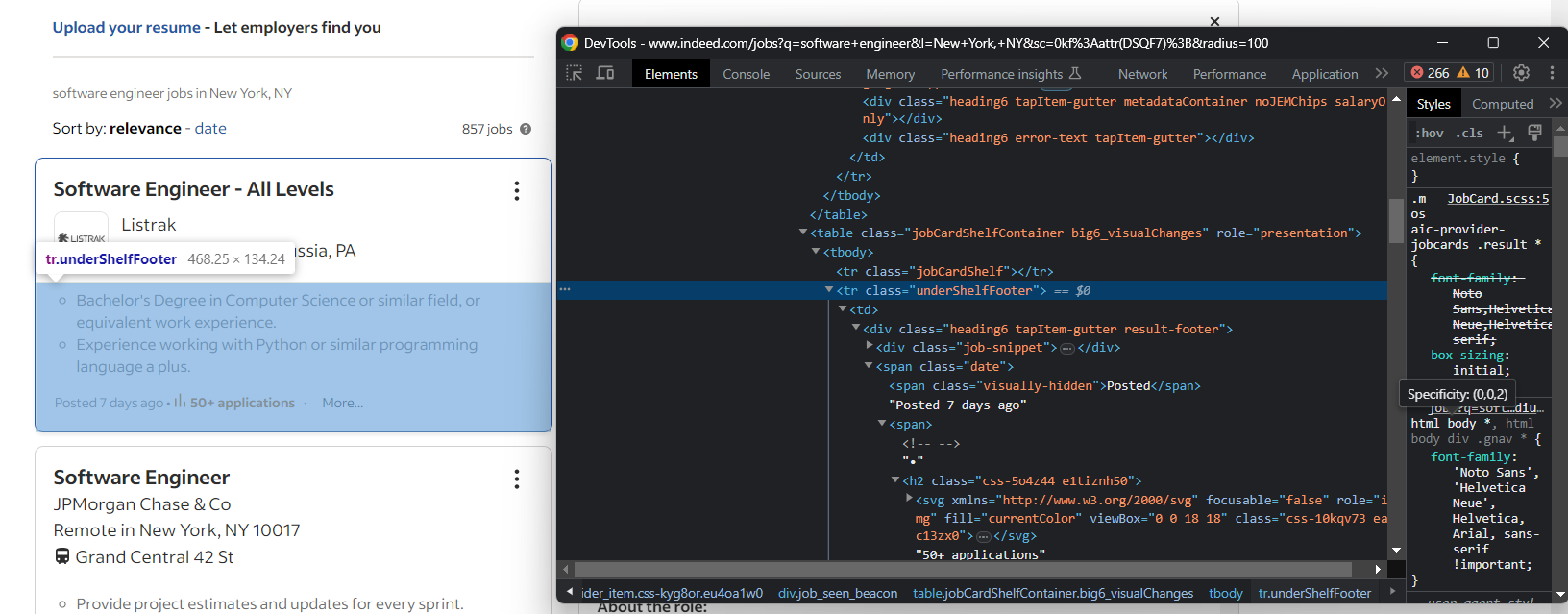The image size is (1568, 614).
Task: Switch to Computed styles tab
Action: pyautogui.click(x=1503, y=104)
